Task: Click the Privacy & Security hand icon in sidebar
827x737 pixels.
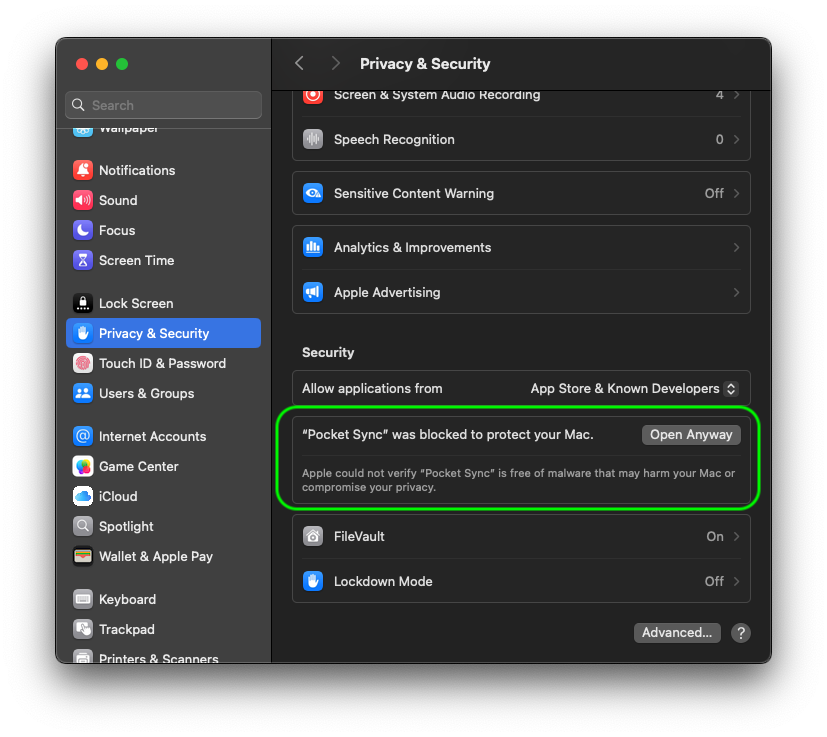Action: (83, 333)
